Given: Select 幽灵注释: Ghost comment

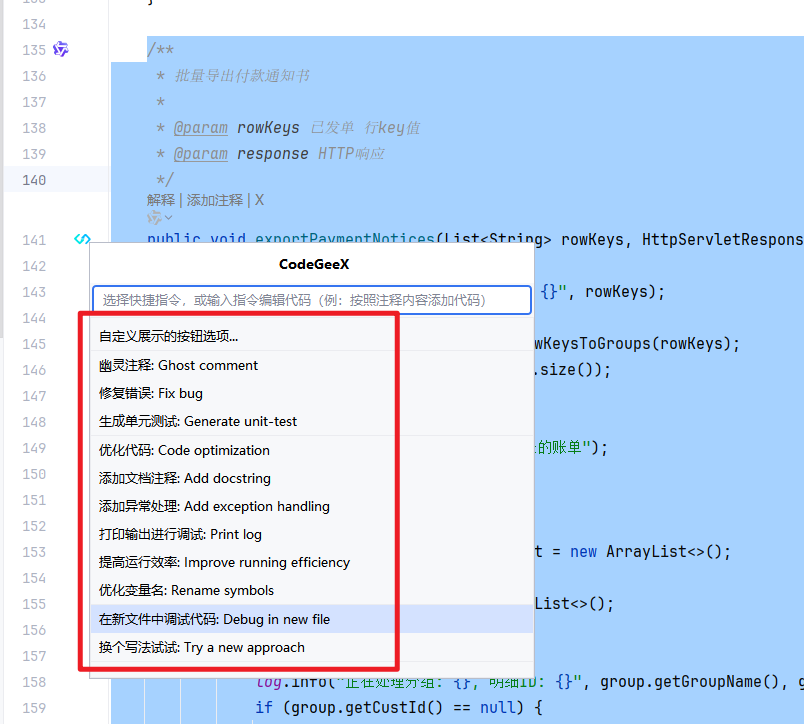Looking at the screenshot, I should [312, 365].
